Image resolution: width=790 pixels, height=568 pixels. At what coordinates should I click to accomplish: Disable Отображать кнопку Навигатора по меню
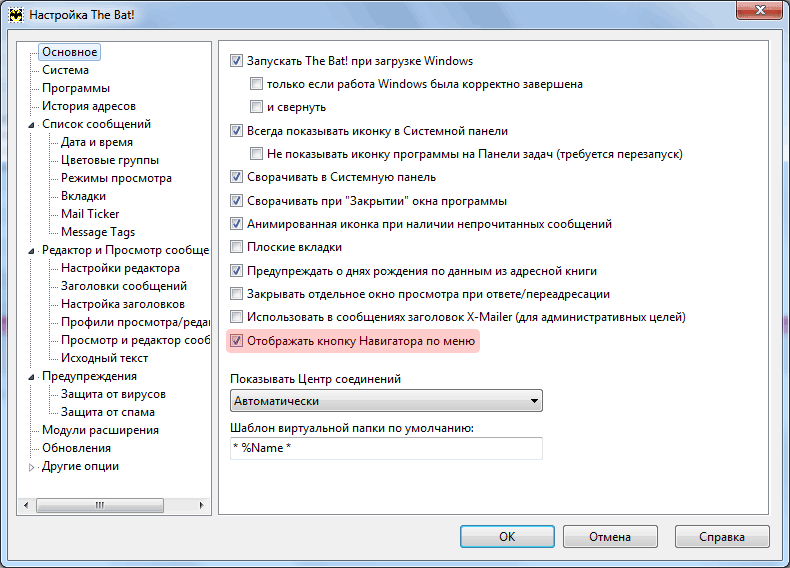236,341
